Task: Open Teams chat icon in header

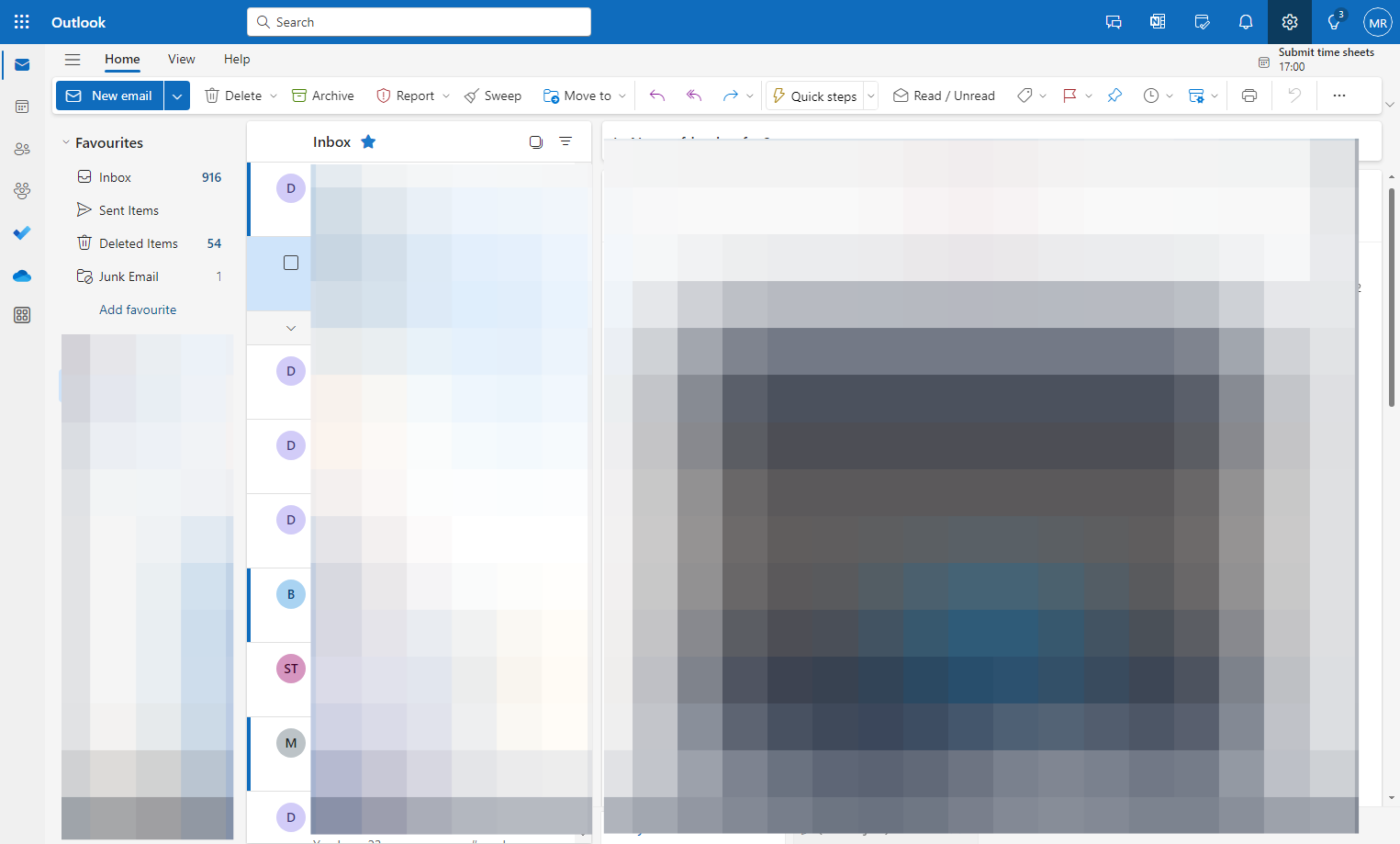Action: [x=1114, y=22]
